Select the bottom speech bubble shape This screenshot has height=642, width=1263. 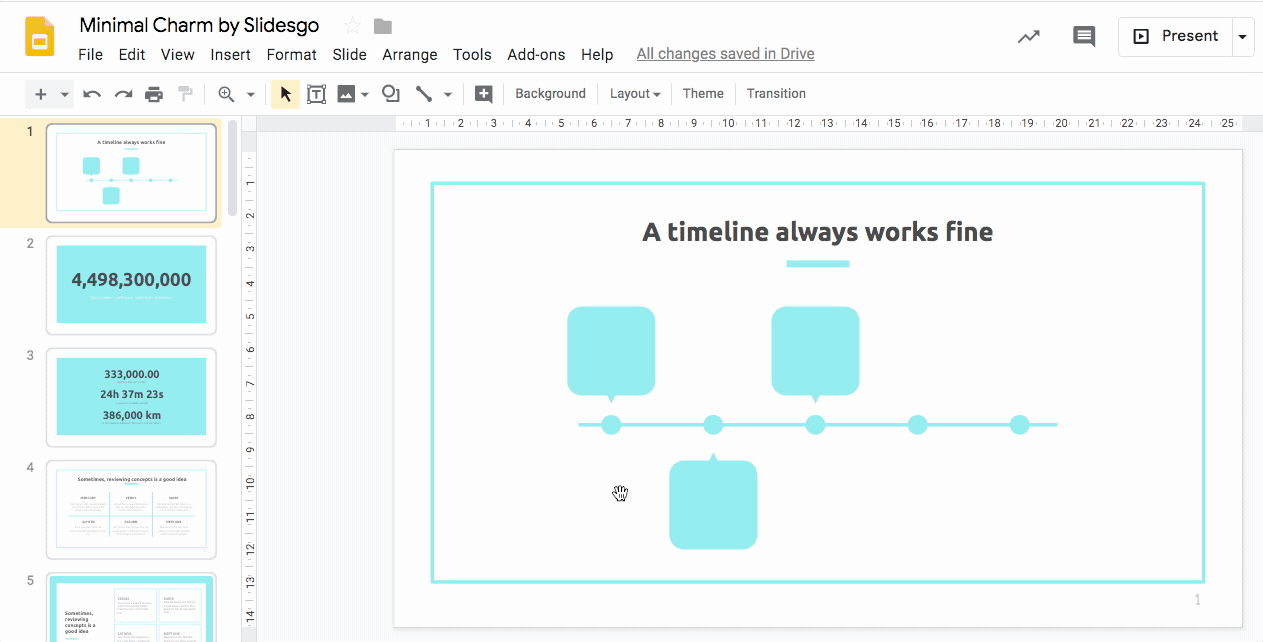pos(713,502)
